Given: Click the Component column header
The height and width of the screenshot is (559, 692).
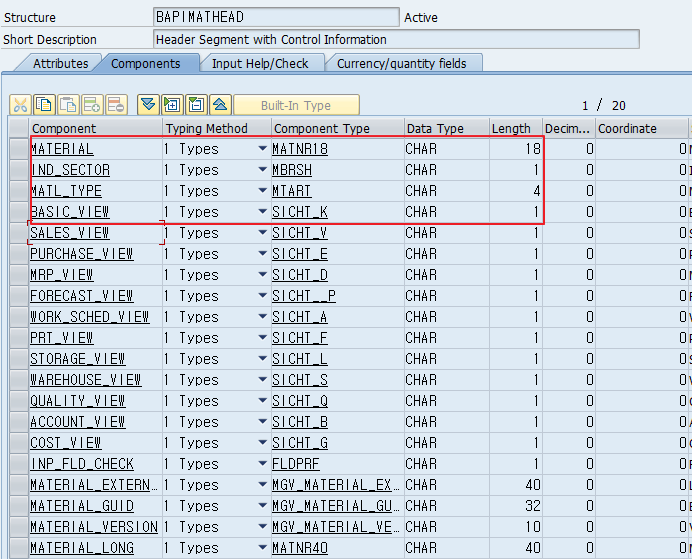Looking at the screenshot, I should coord(96,128).
